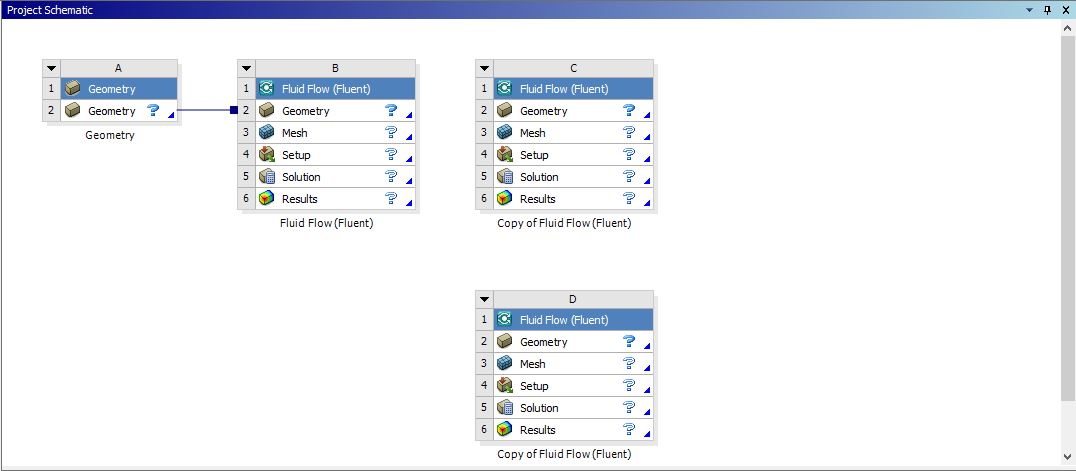Image resolution: width=1076 pixels, height=471 pixels.
Task: Select the Fluid Flow (Fluent) title row in system B
Action: pos(336,89)
